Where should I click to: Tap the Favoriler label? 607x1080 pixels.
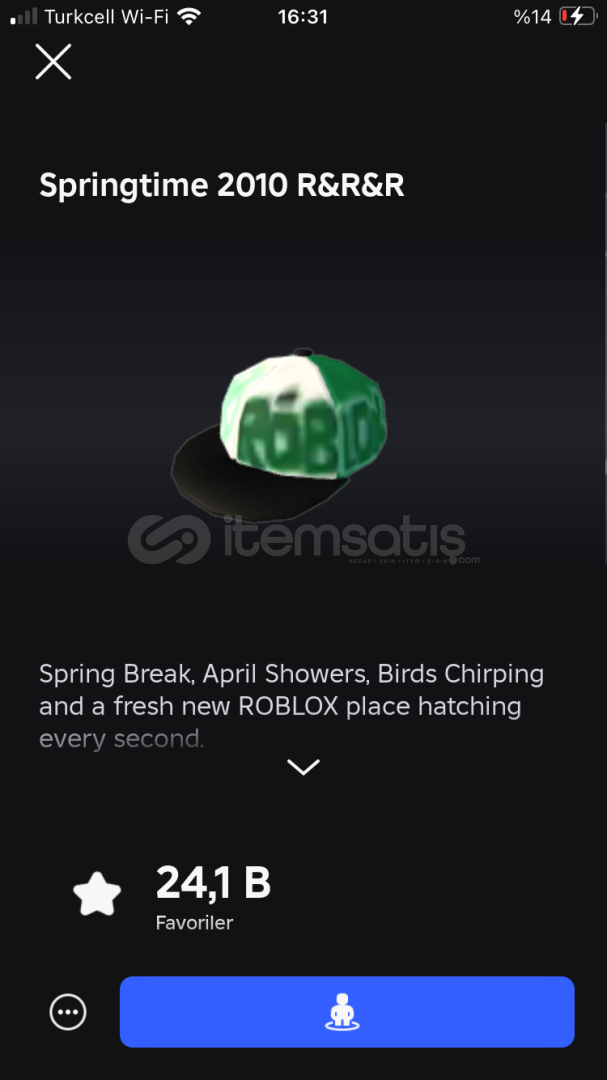194,922
